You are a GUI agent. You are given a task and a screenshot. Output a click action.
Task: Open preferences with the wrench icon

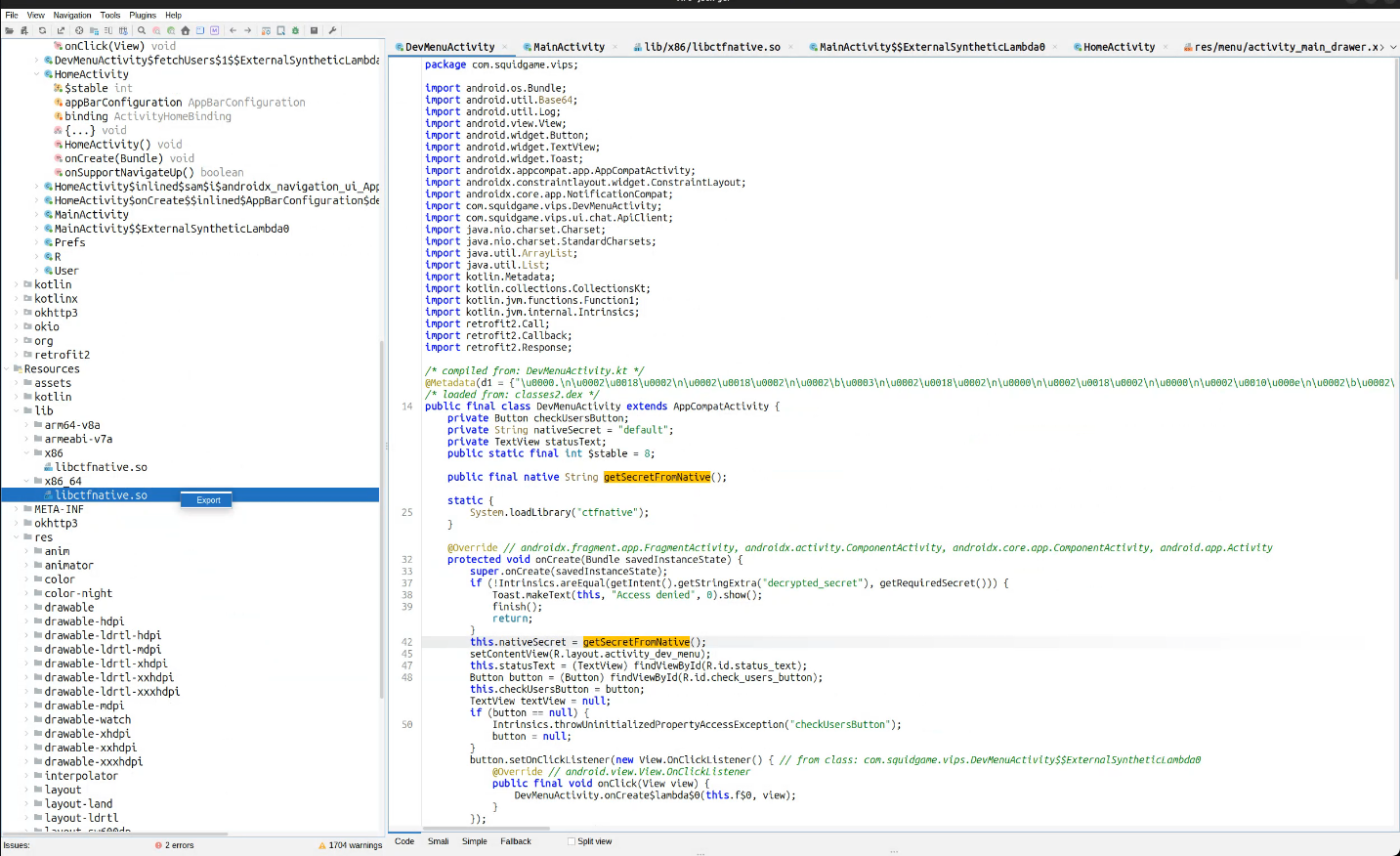coord(332,30)
